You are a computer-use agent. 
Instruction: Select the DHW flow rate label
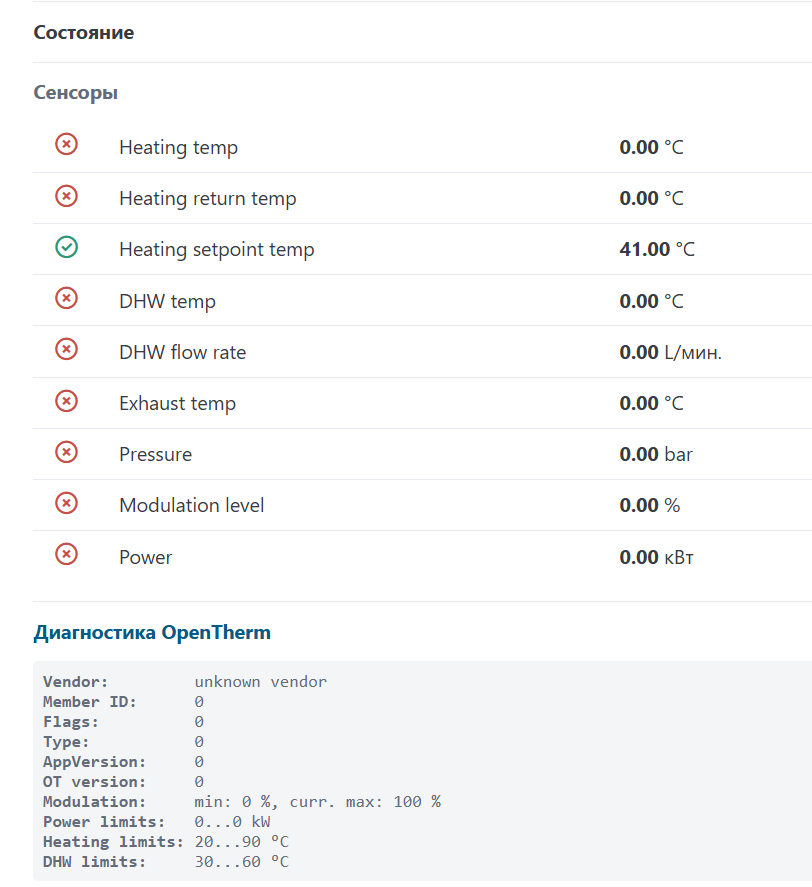182,352
